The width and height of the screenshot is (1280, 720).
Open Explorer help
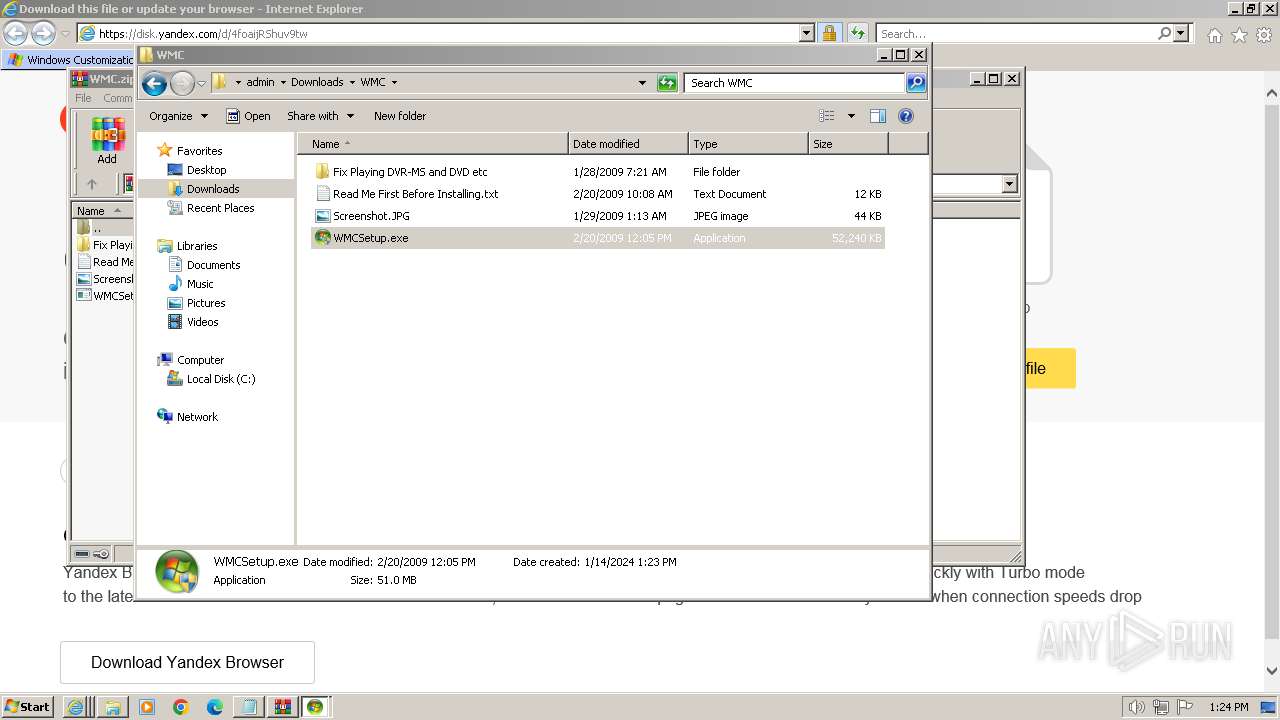click(x=906, y=116)
